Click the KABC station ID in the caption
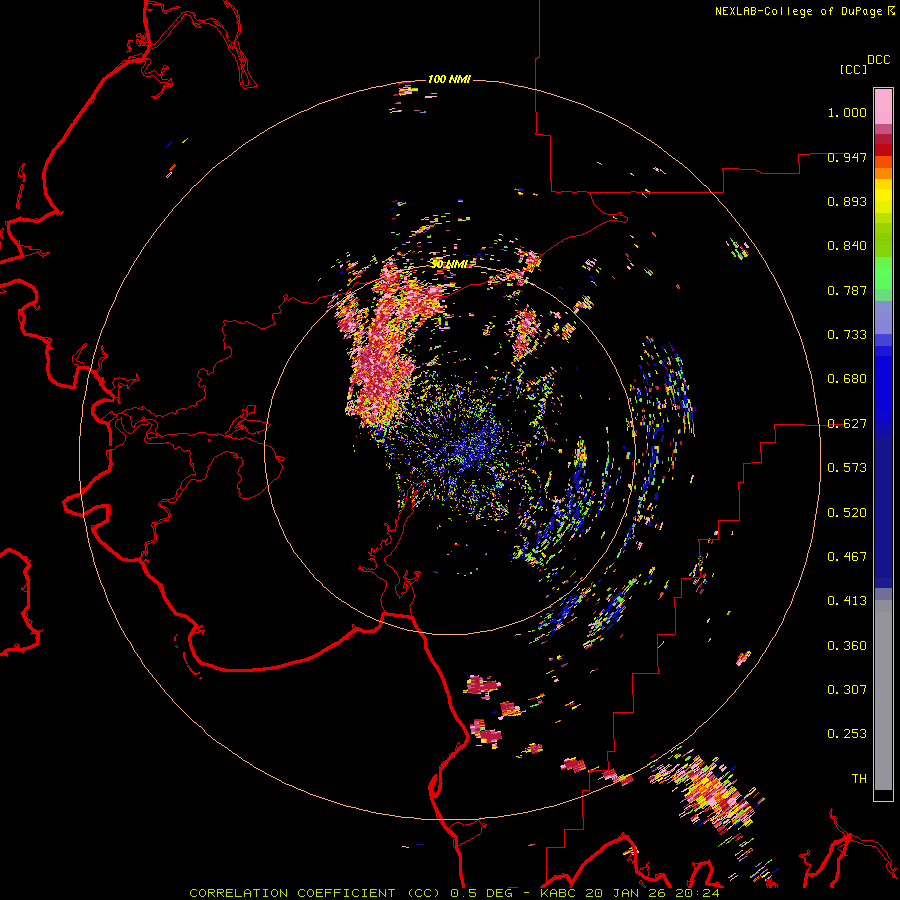This screenshot has height=900, width=900. pos(559,893)
